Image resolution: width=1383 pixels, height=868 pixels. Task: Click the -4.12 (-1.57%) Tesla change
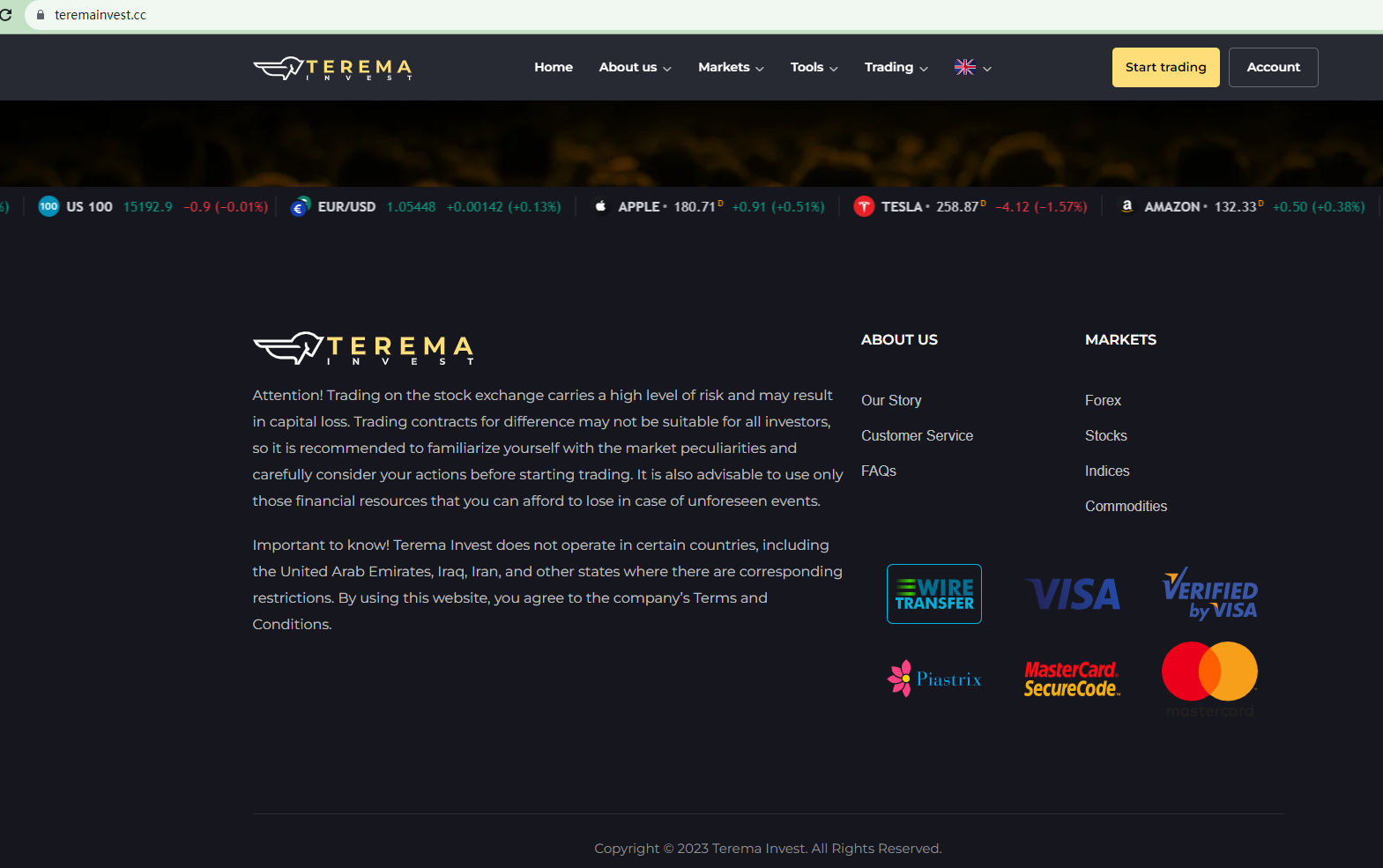pos(1041,206)
